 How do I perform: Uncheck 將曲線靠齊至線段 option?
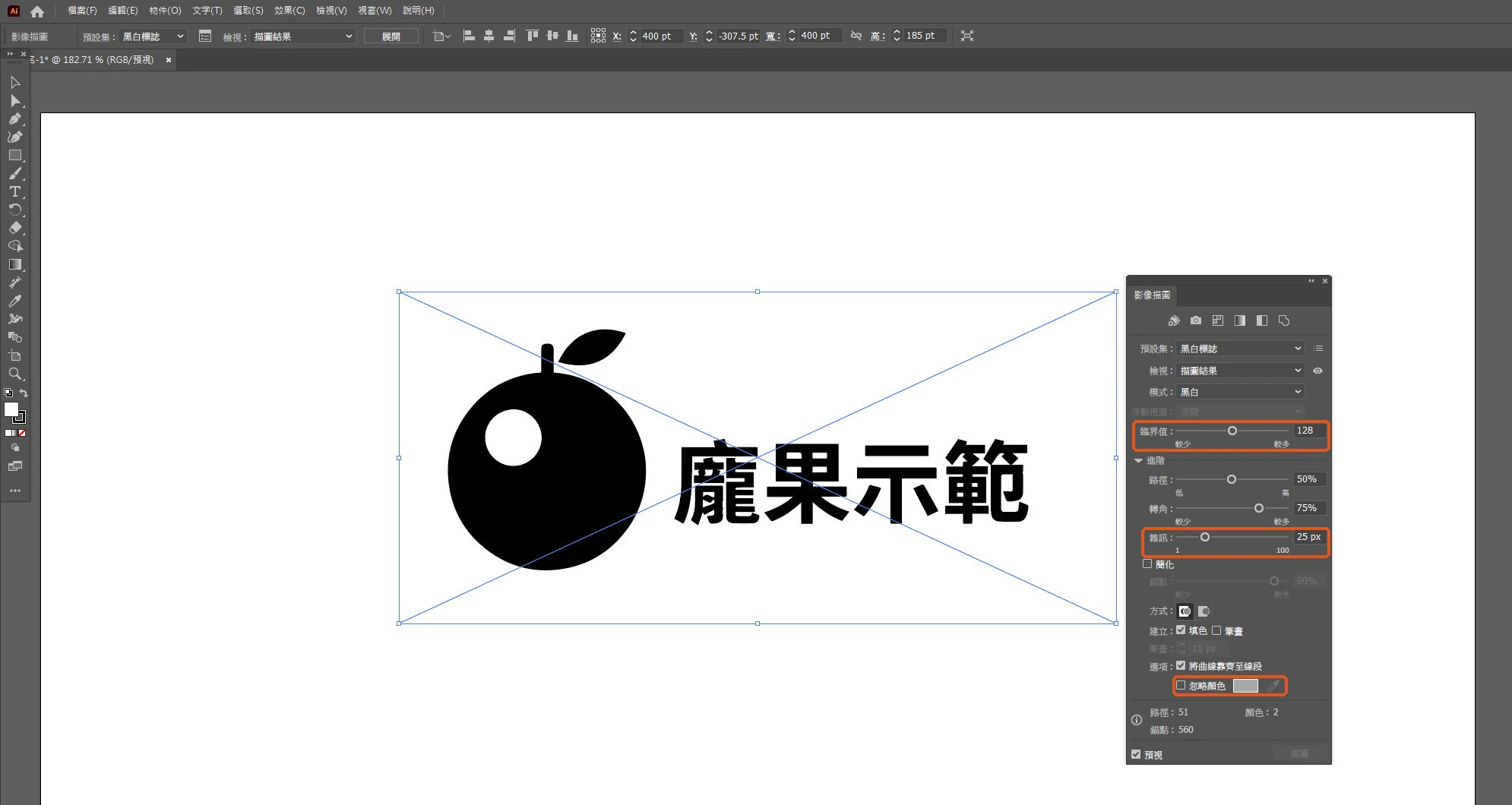point(1181,665)
